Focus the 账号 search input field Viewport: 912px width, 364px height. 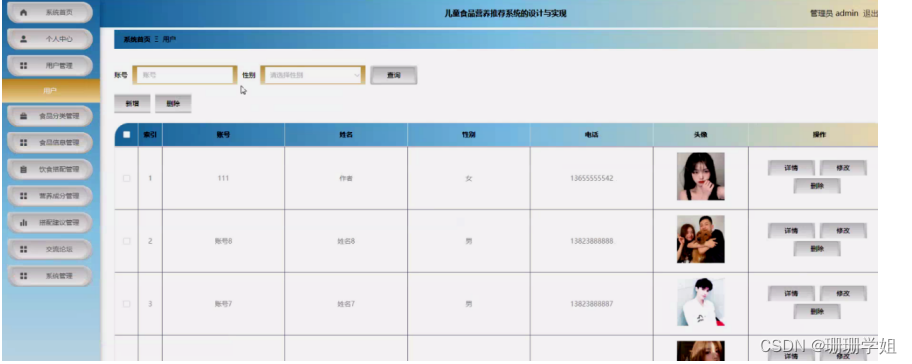(x=185, y=75)
